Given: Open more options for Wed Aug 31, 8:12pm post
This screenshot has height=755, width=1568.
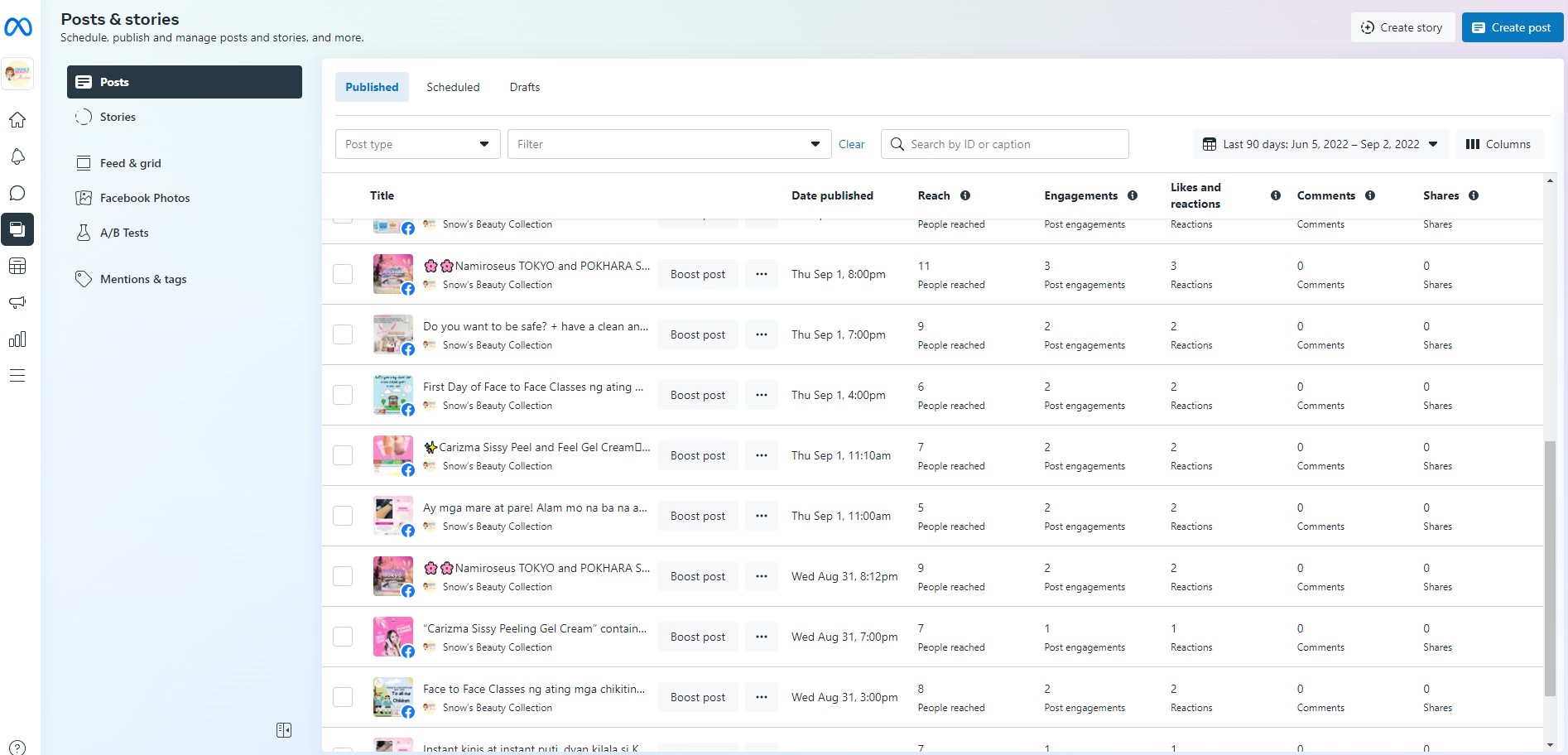Looking at the screenshot, I should [762, 576].
